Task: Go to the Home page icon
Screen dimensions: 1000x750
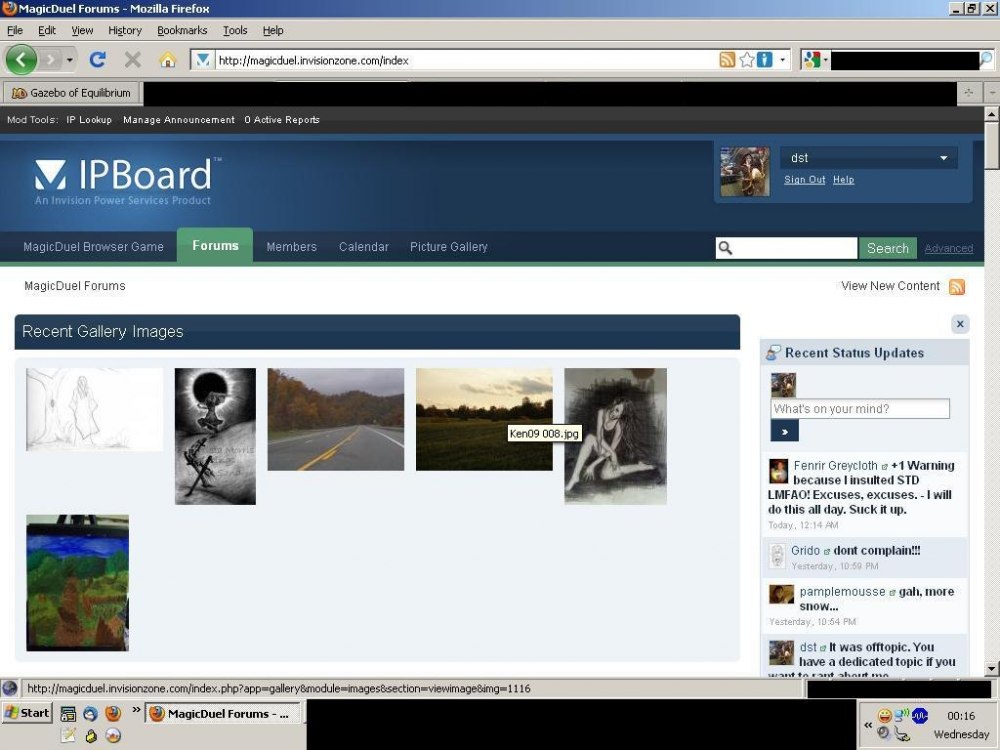Action: (x=168, y=60)
